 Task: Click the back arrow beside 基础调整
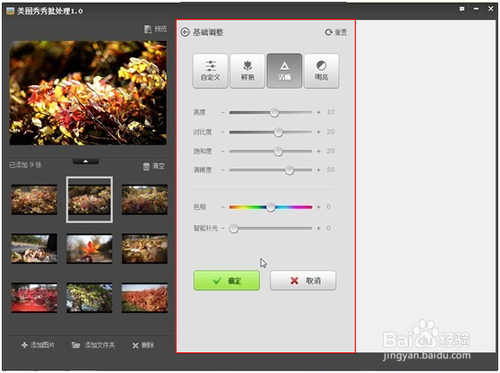coord(185,32)
